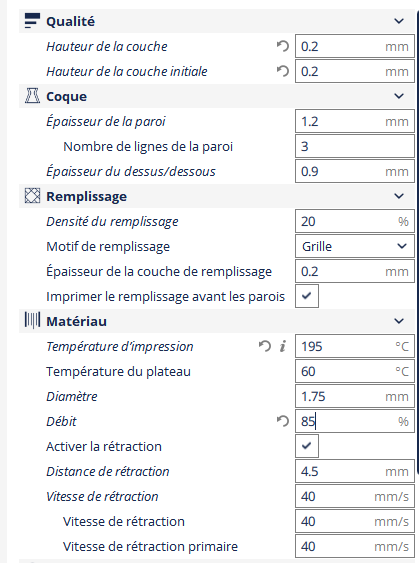Click the Remplissage infill pattern icon
Screen dimensions: 419x563
pos(32,196)
